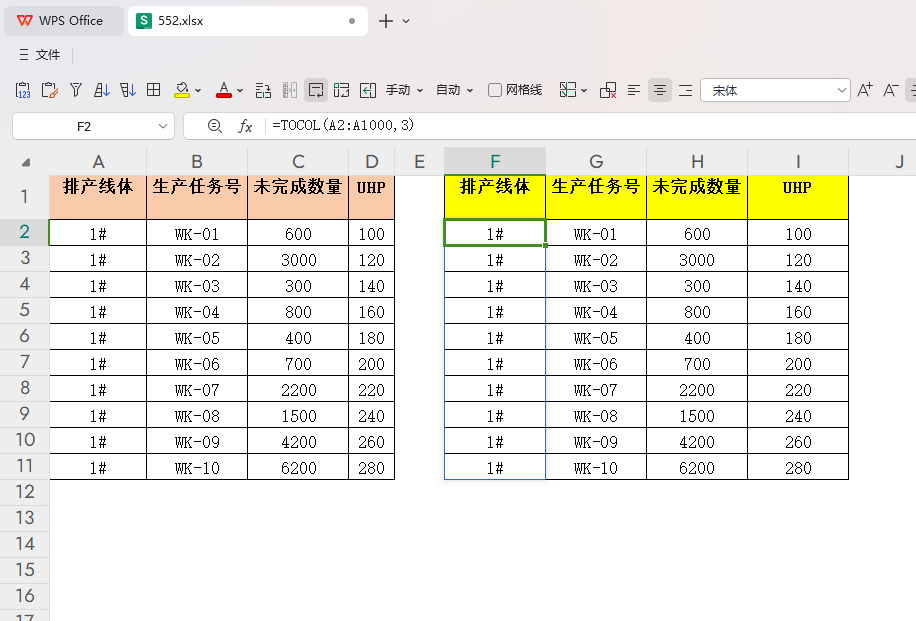Image resolution: width=916 pixels, height=621 pixels.
Task: Click cell I5 containing 160
Action: coord(798,312)
